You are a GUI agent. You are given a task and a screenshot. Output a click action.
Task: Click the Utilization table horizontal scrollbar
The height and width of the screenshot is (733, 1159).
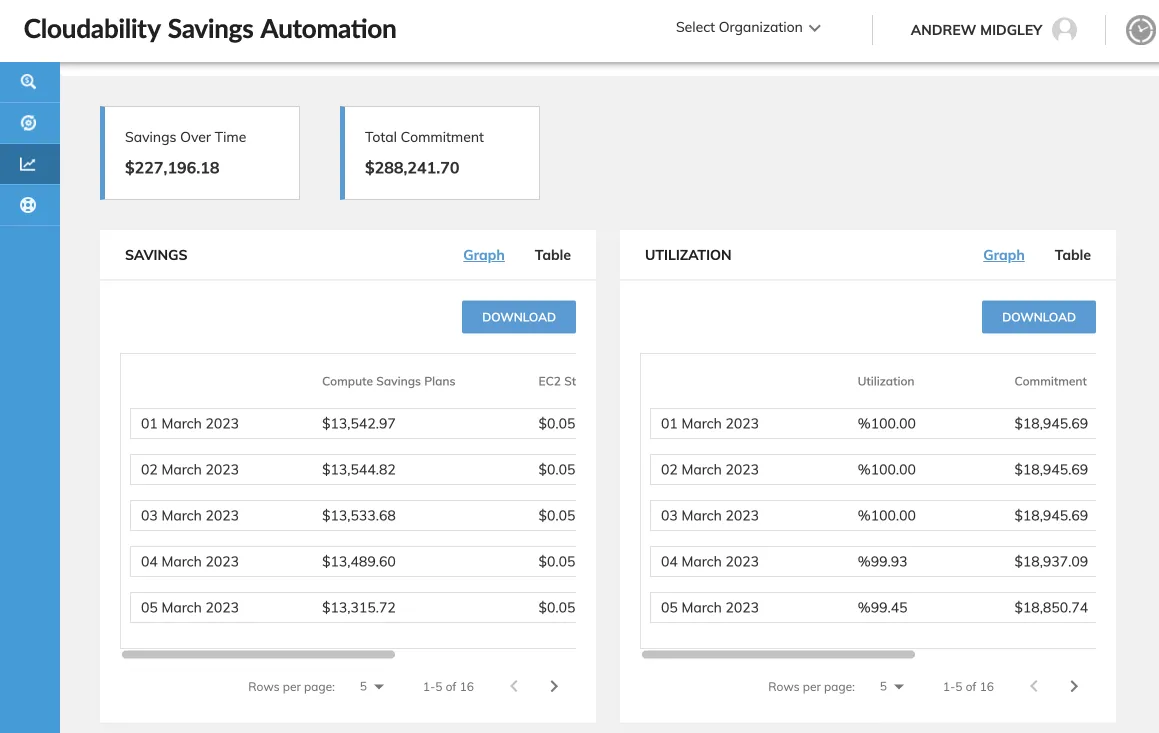tap(778, 655)
